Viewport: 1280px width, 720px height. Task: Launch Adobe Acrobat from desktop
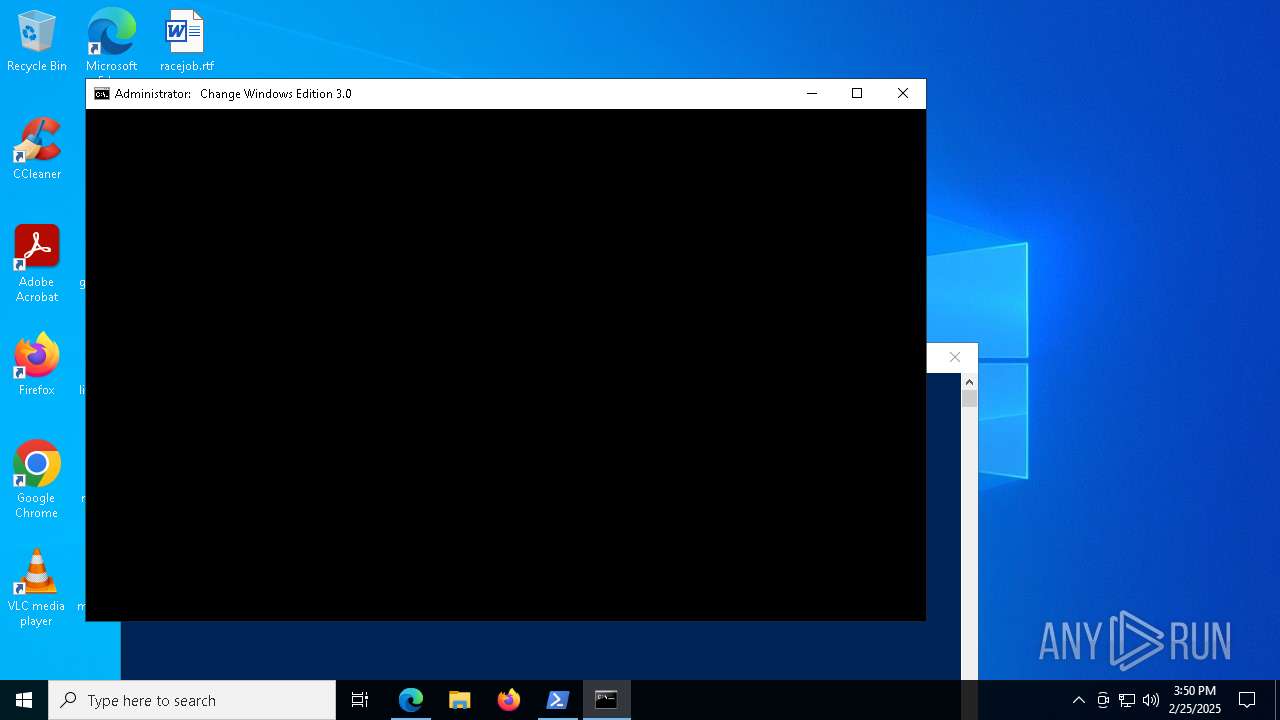tap(37, 264)
